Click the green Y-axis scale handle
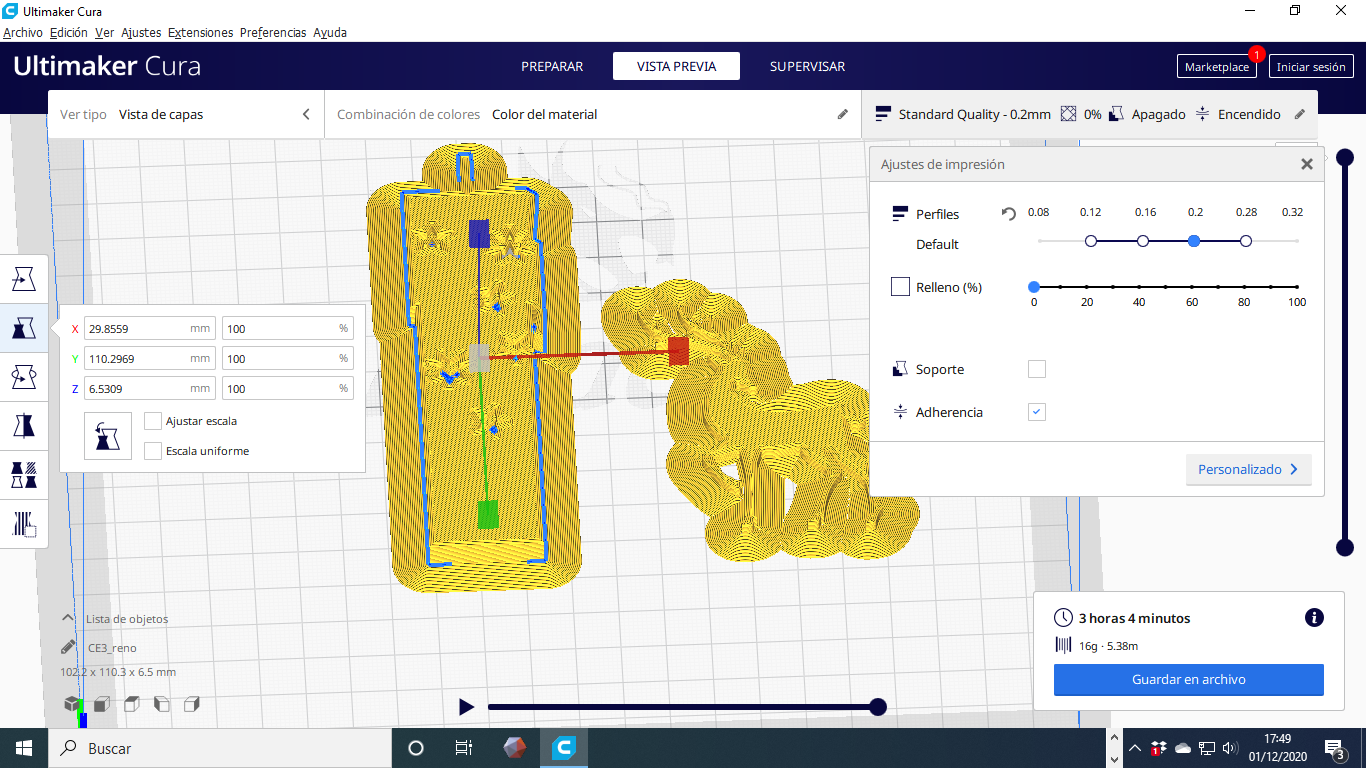Image resolution: width=1366 pixels, height=768 pixels. tap(488, 514)
